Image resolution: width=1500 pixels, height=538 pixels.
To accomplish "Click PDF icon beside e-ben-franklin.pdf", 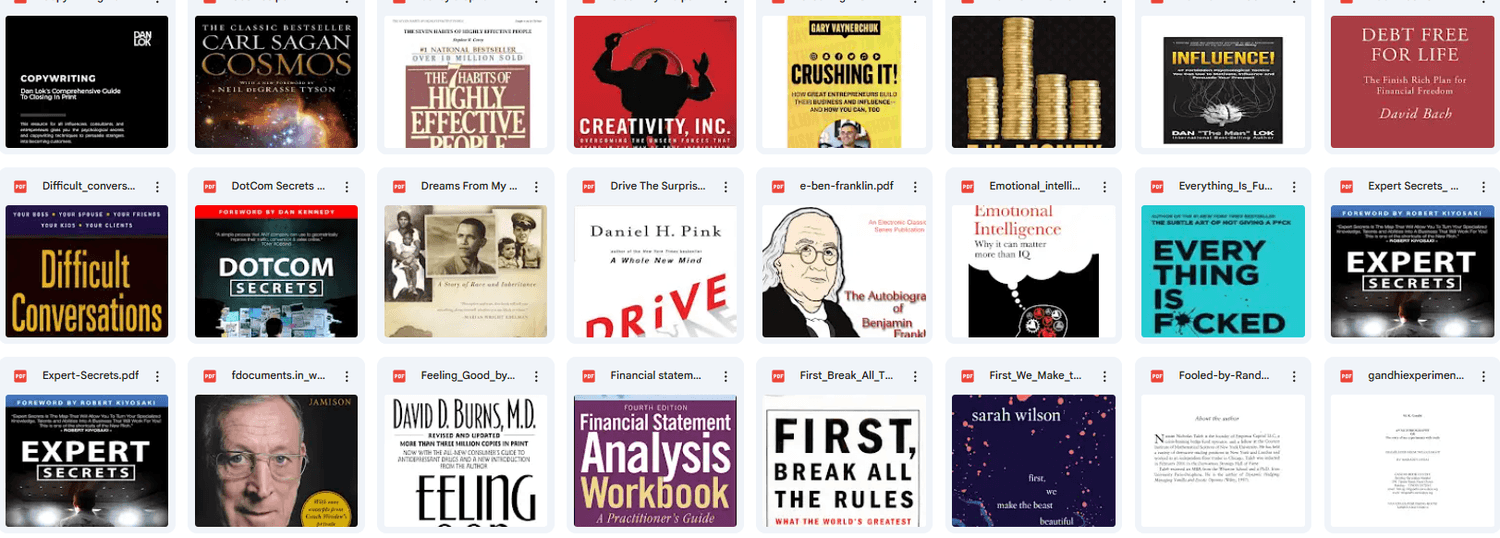I will click(x=778, y=187).
